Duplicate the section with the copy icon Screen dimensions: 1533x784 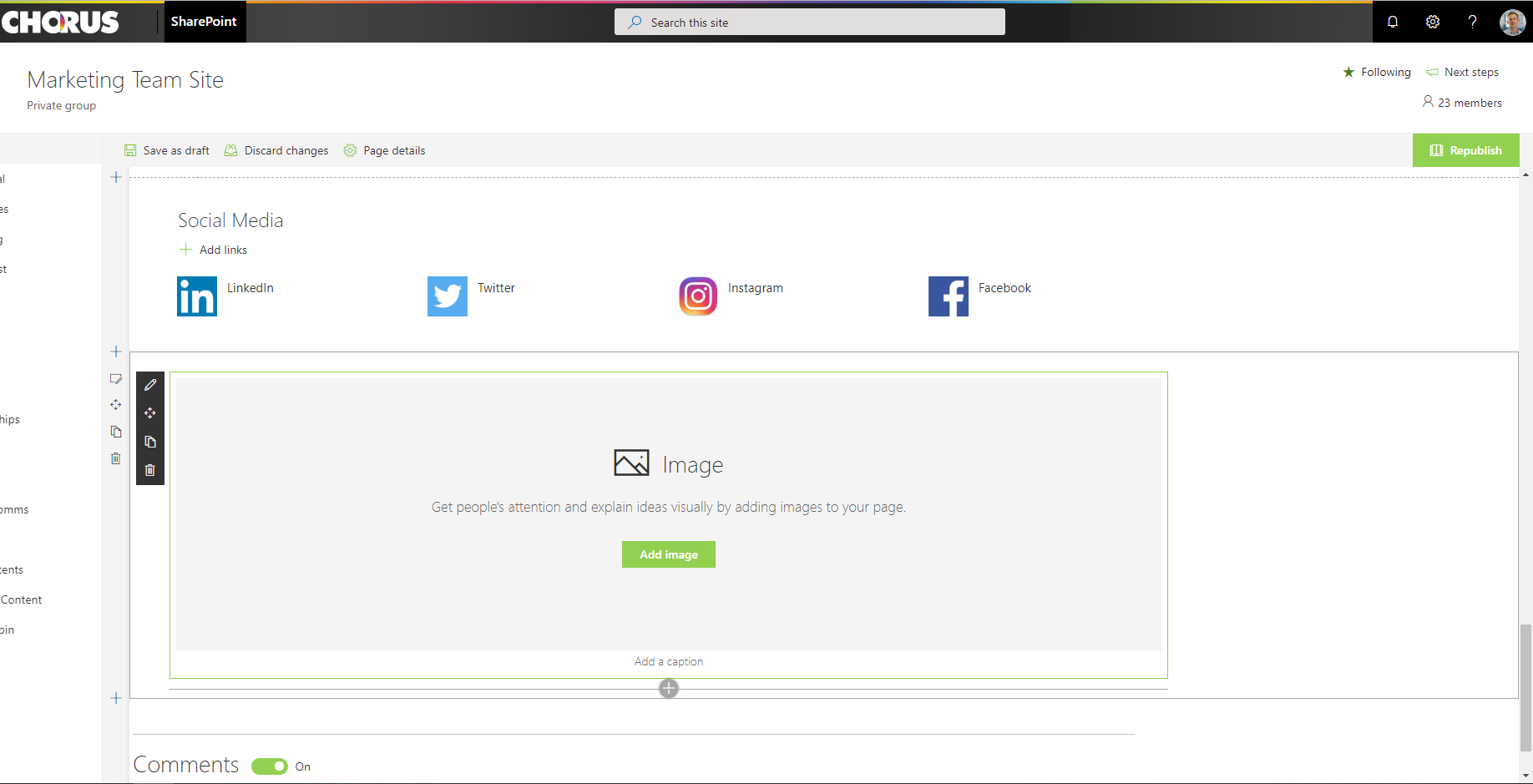click(x=116, y=432)
